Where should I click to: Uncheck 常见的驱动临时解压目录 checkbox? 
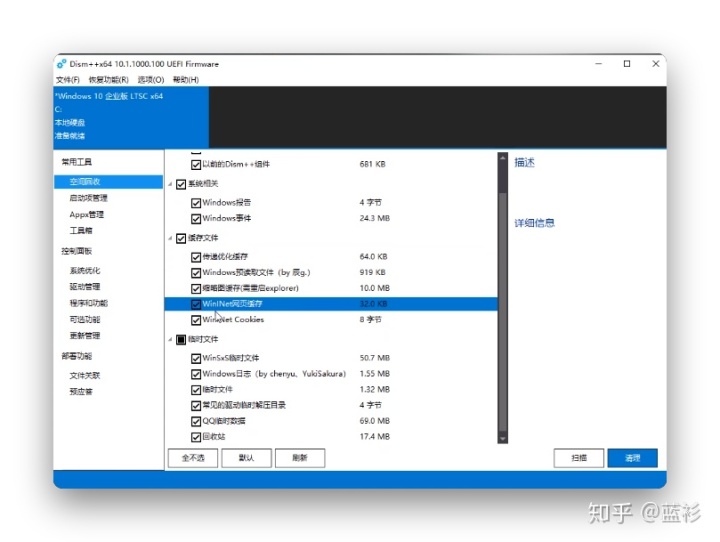click(196, 406)
